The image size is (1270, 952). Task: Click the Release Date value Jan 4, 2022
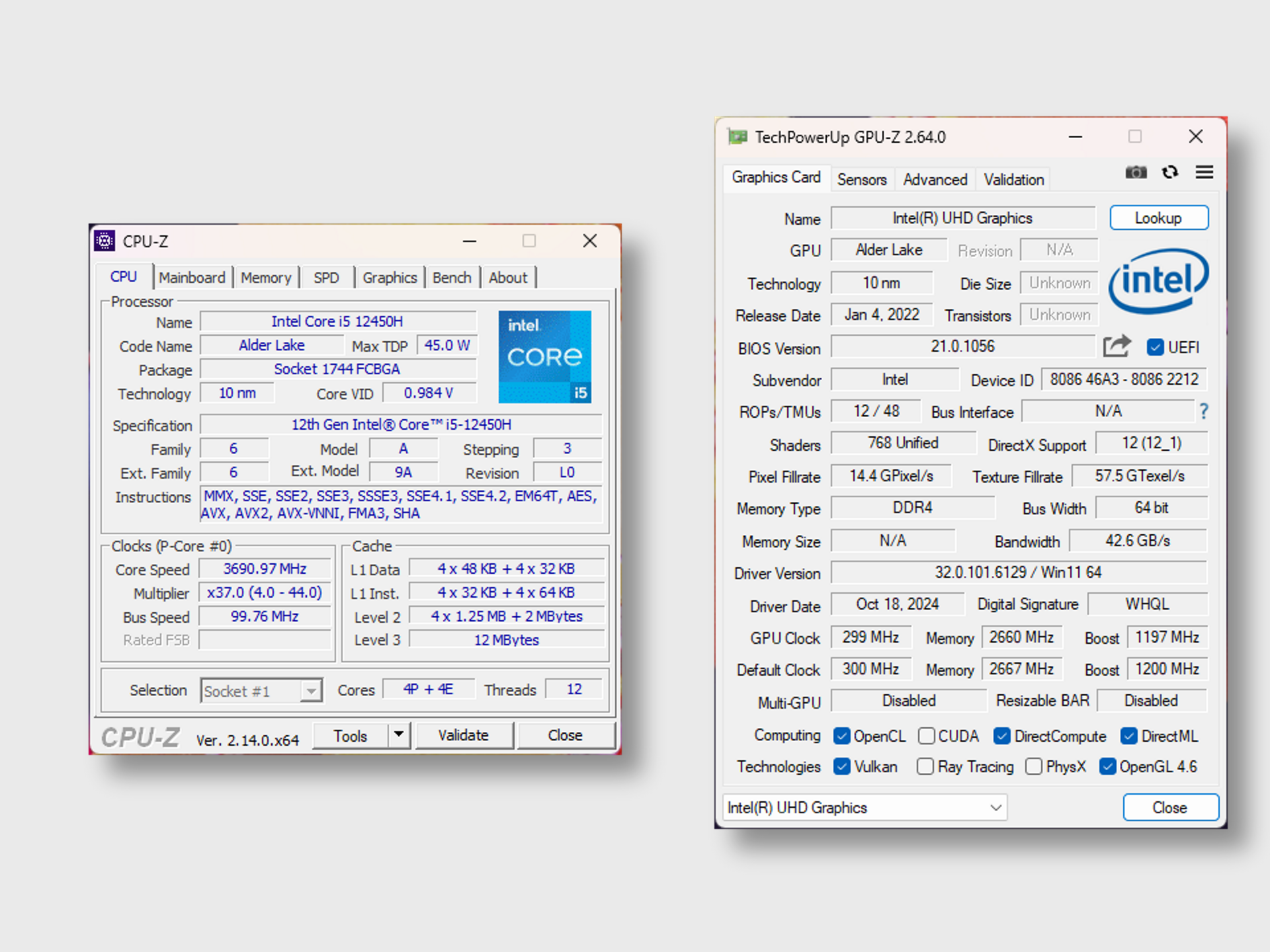click(x=882, y=314)
